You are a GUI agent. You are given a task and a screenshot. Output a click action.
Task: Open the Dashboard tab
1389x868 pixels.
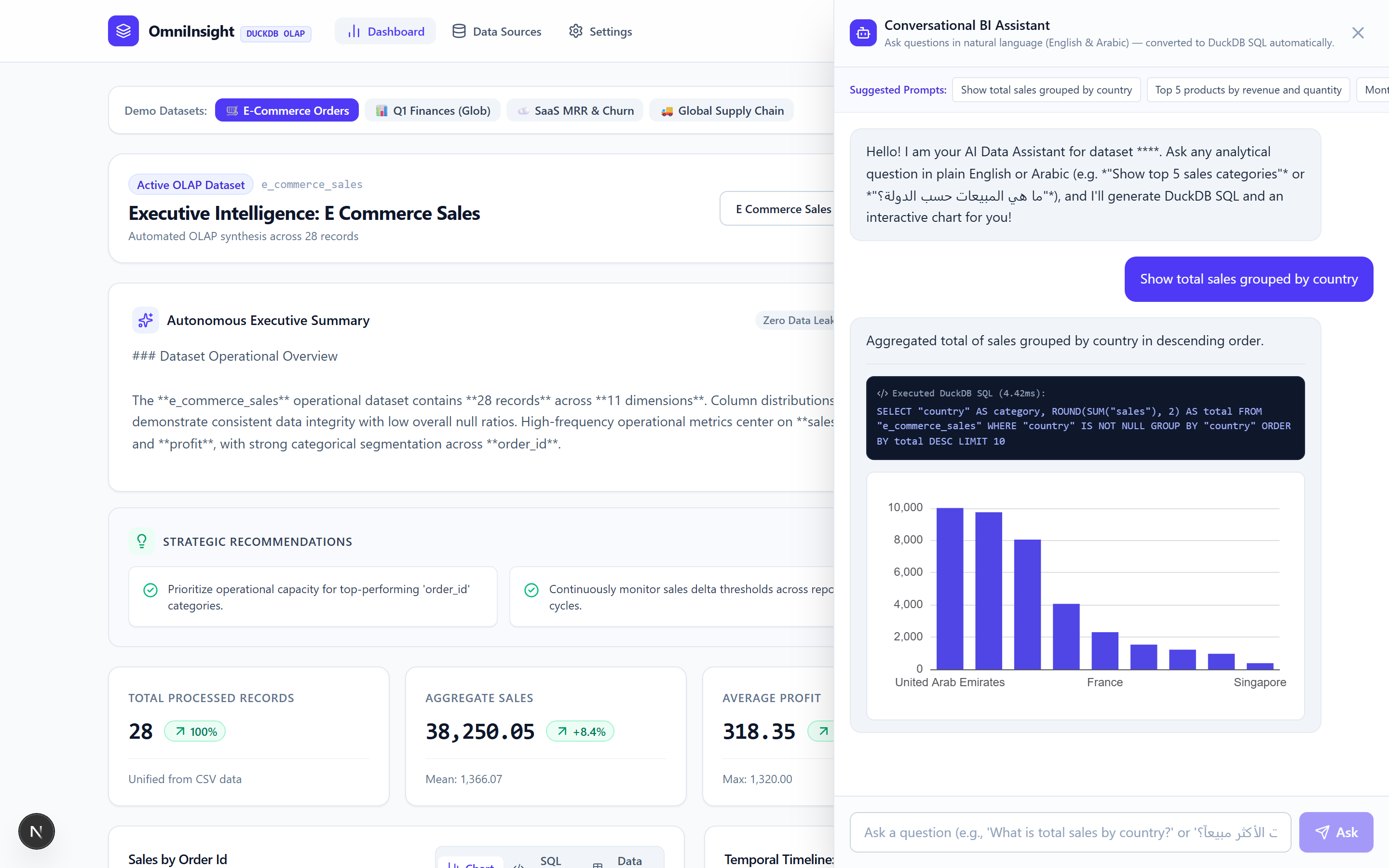(385, 31)
